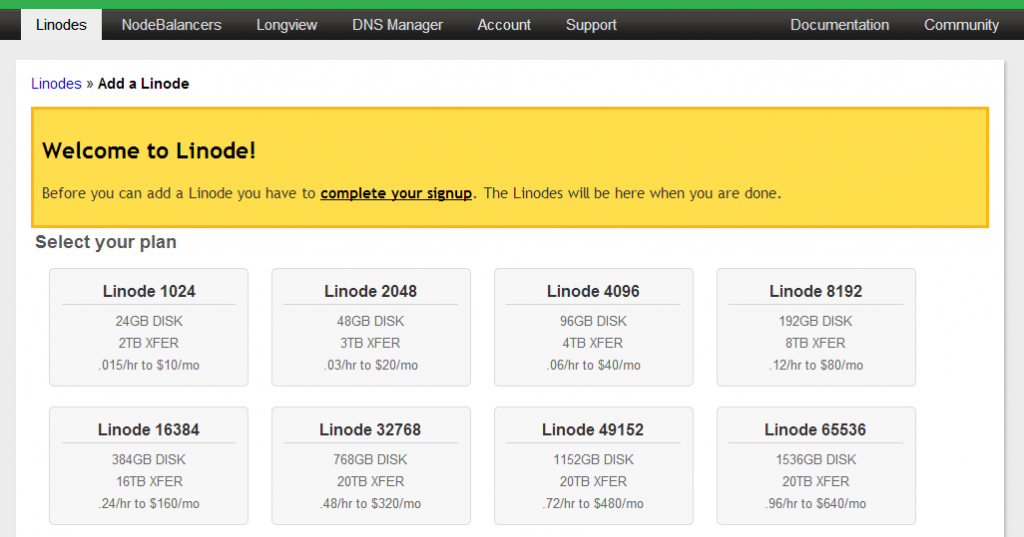Click the 'Select your plan' heading
Screen dimensions: 1024x537
(106, 242)
